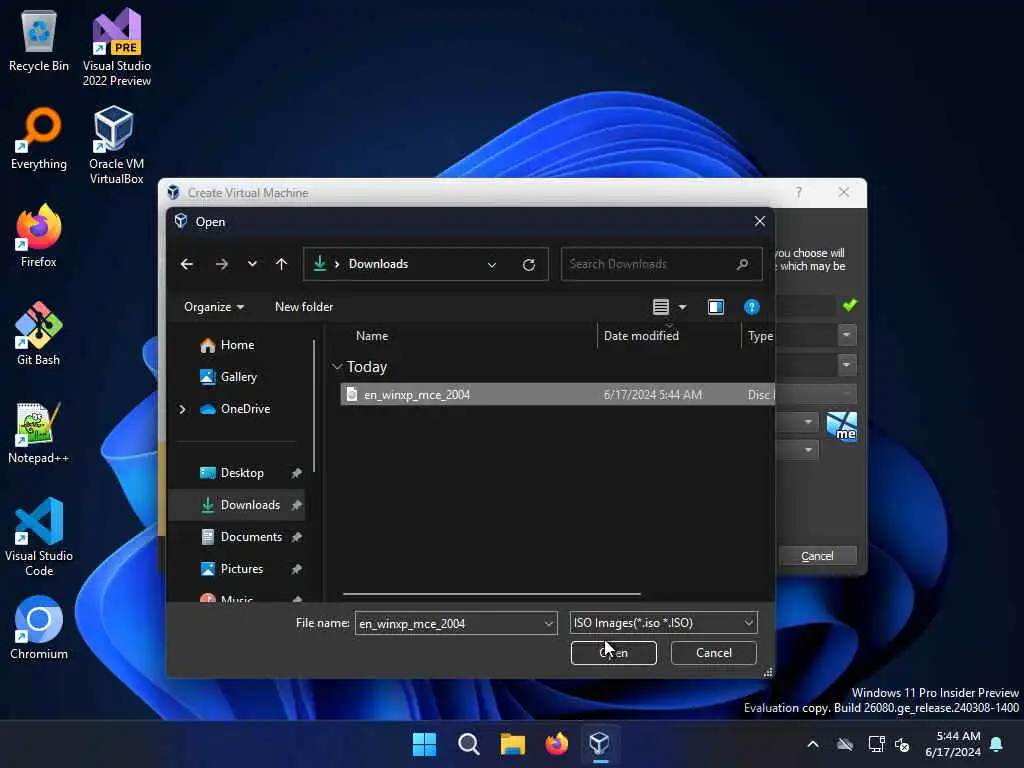Open the Recycle Bin desktop icon
1024x768 pixels.
(39, 41)
